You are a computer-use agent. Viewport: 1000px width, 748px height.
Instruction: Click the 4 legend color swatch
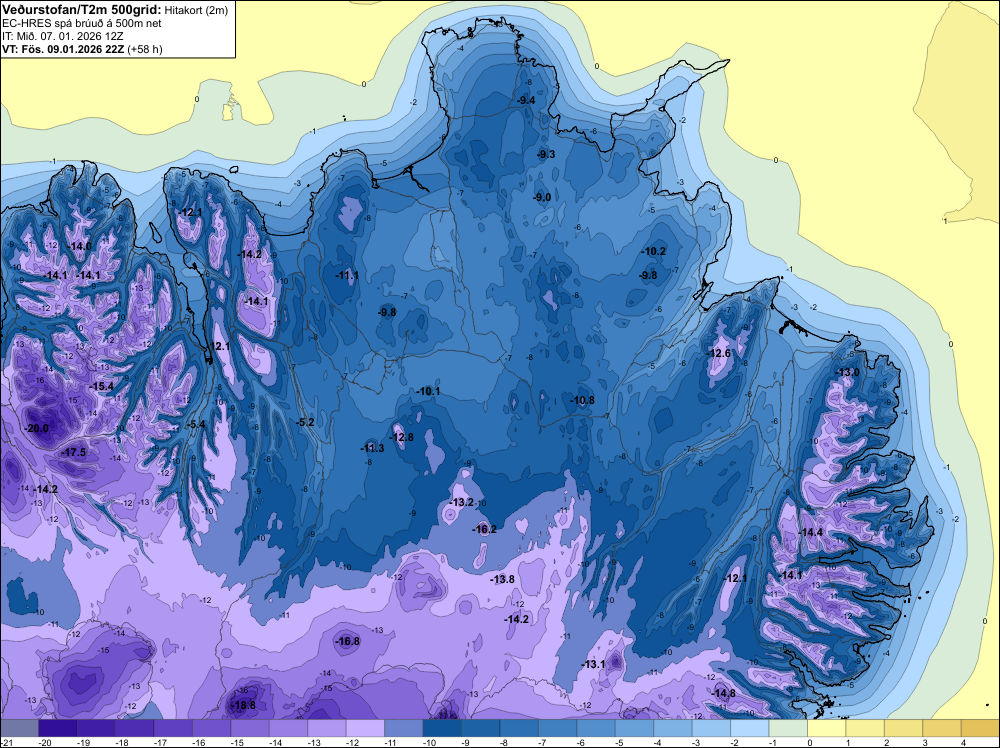[980, 728]
